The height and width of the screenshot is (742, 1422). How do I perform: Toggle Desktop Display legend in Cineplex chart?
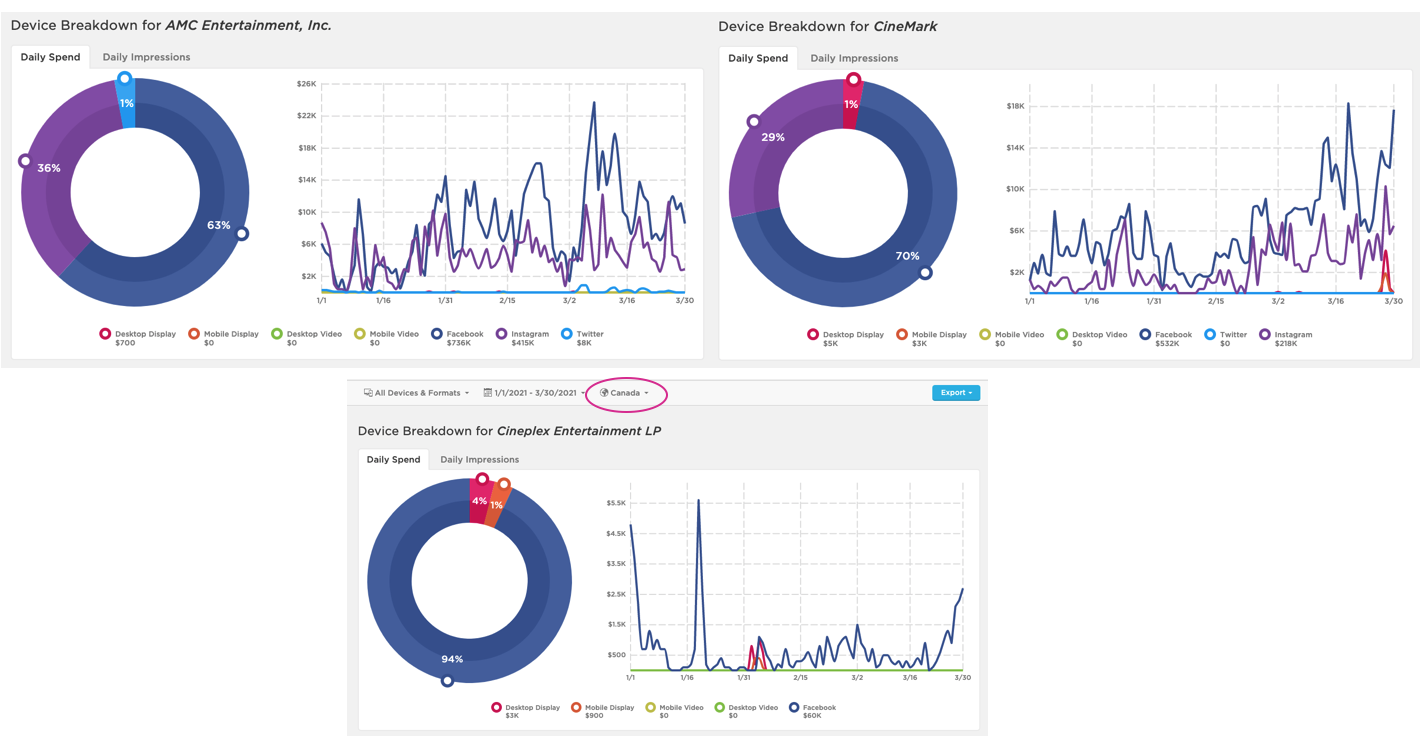tap(525, 711)
